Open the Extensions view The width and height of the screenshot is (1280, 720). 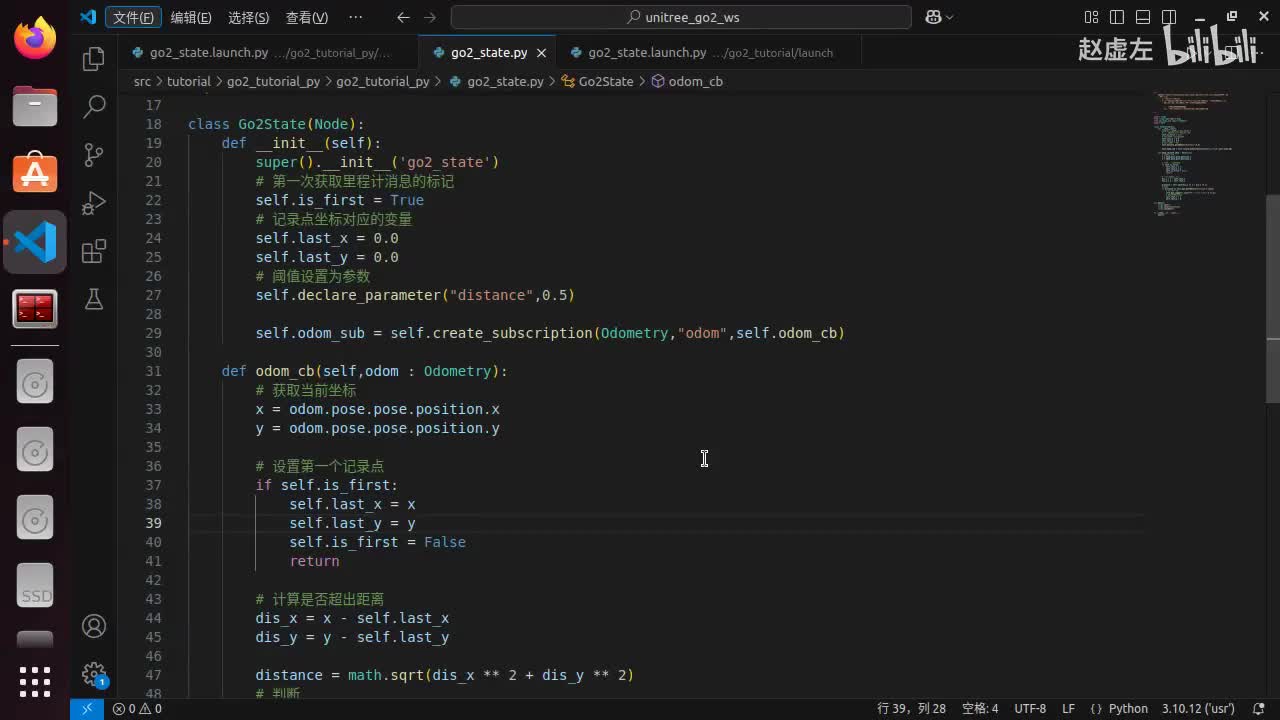click(94, 251)
